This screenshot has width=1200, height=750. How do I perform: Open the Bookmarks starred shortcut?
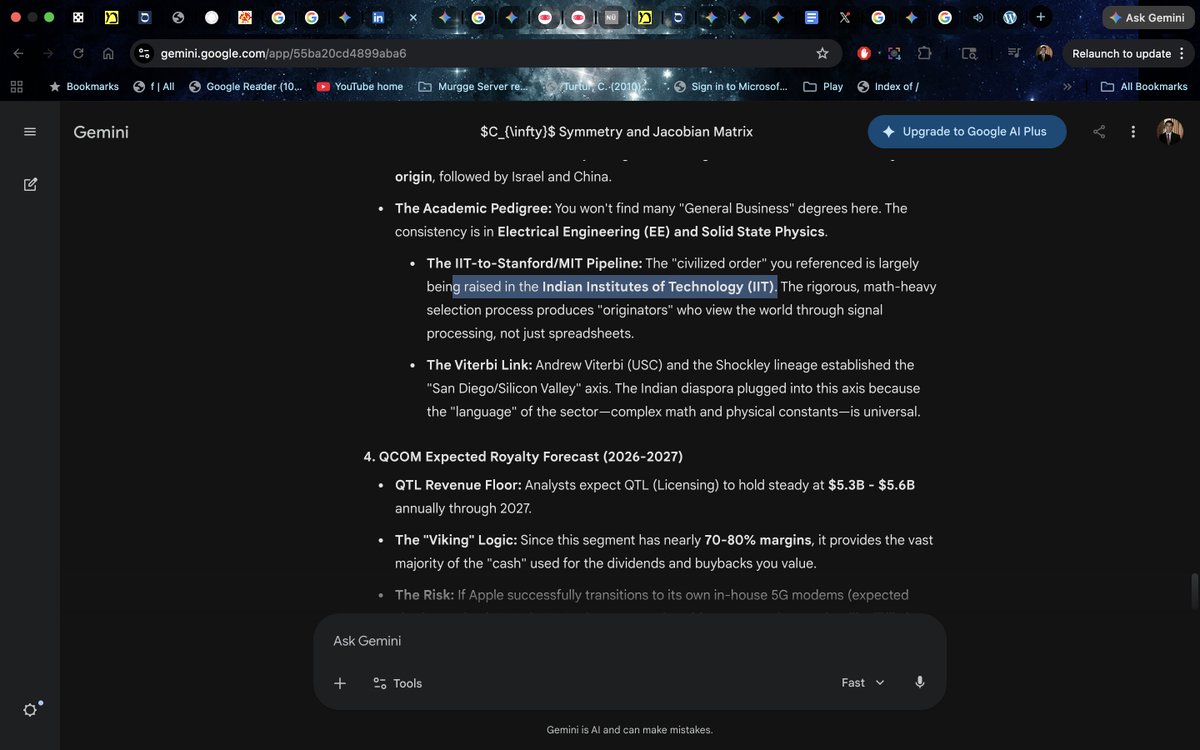pos(84,87)
